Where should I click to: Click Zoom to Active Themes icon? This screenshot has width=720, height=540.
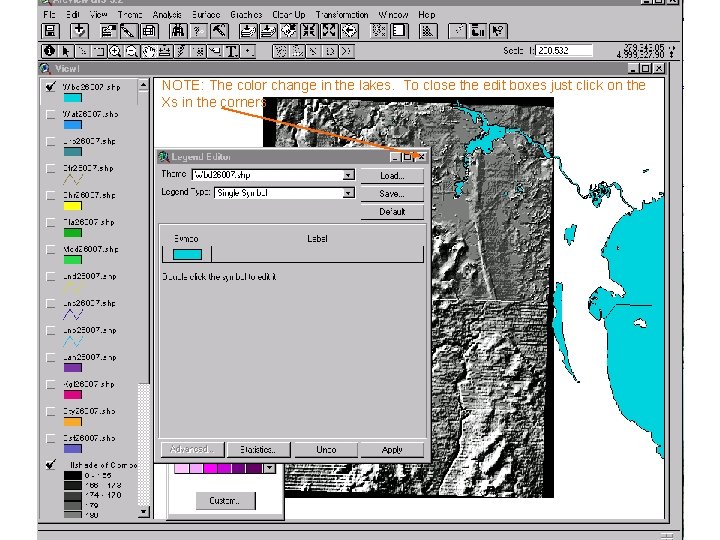[x=268, y=31]
